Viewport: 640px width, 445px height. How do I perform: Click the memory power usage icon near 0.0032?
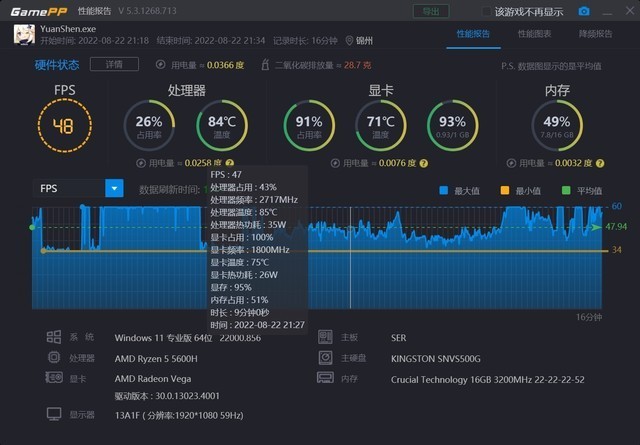pos(511,163)
